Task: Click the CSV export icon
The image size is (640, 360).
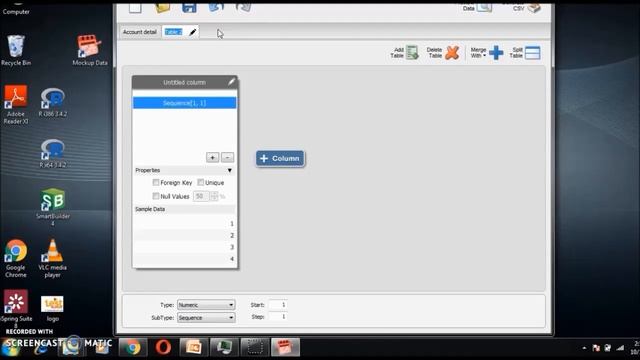Action: coord(534,8)
